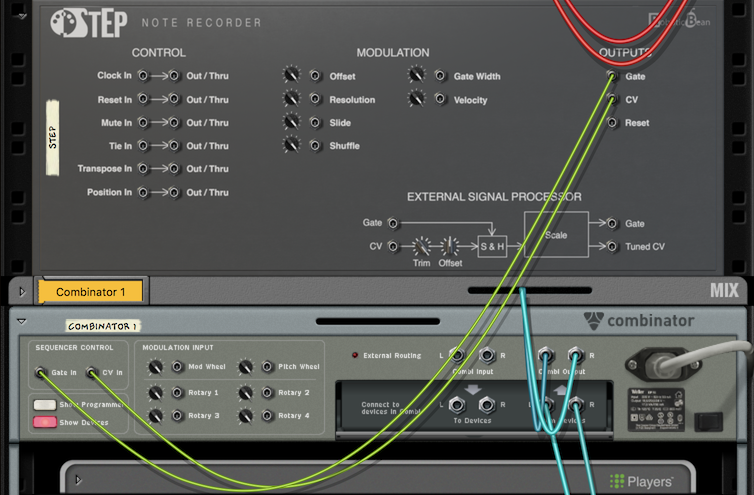
Task: Click the STEP tape label
Action: [x=52, y=138]
